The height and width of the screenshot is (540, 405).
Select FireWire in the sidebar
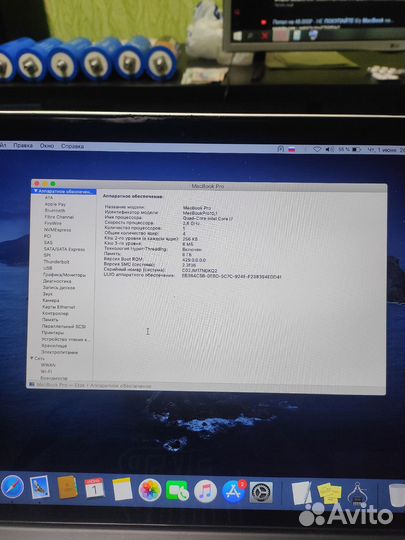[53, 223]
